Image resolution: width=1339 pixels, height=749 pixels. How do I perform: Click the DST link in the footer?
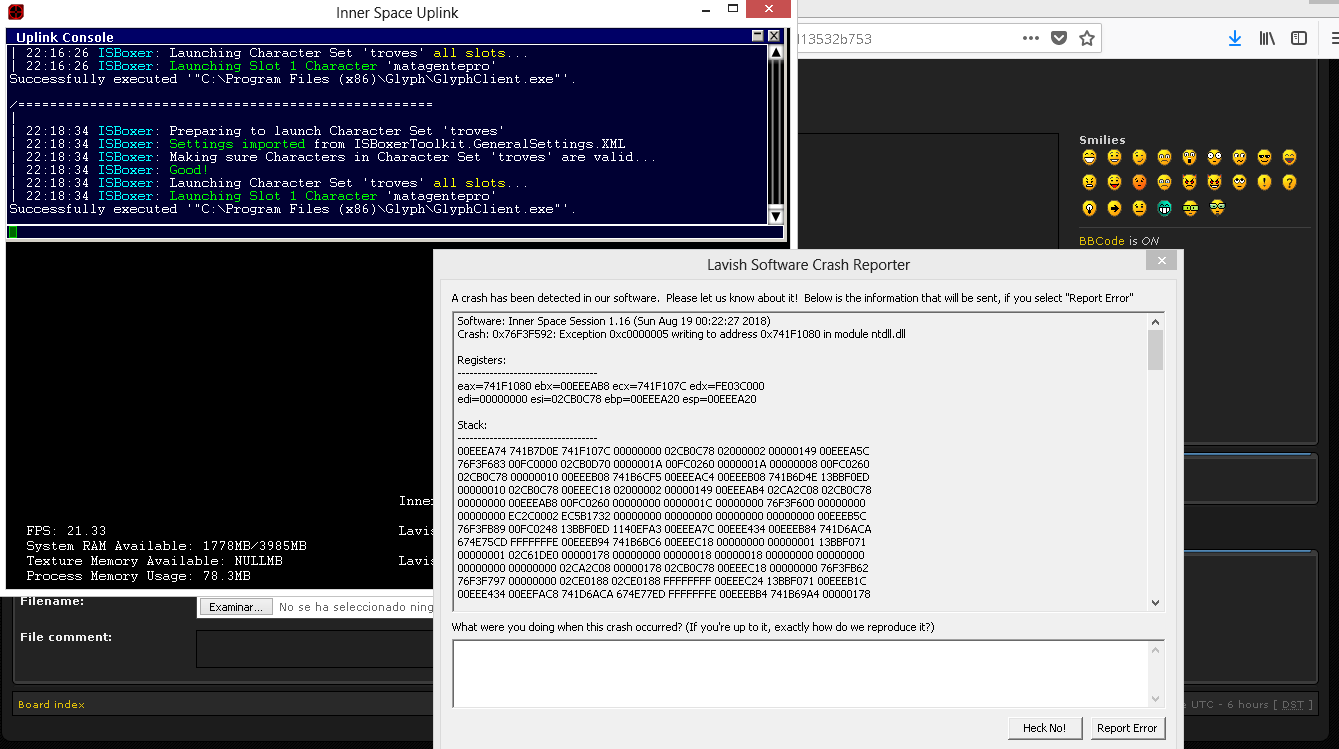coord(1295,704)
